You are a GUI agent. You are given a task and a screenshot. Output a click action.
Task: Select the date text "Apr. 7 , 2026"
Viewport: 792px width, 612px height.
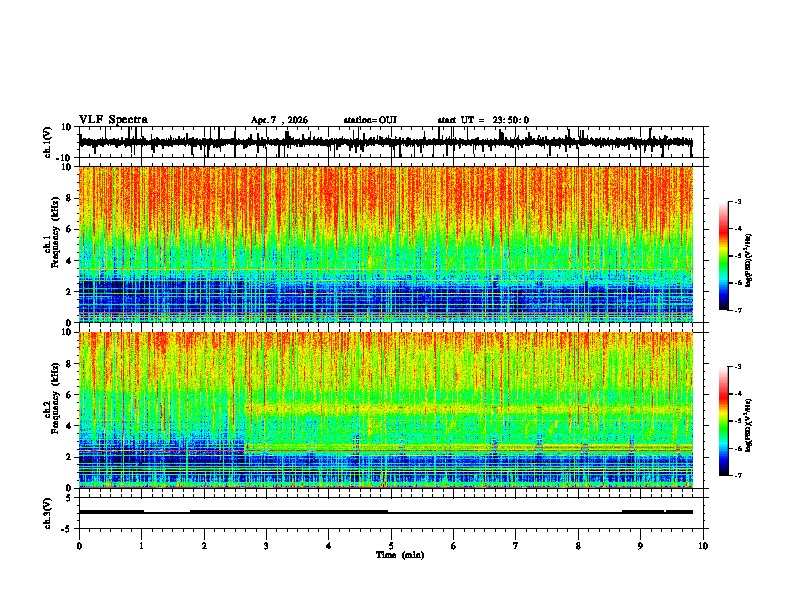click(x=279, y=120)
